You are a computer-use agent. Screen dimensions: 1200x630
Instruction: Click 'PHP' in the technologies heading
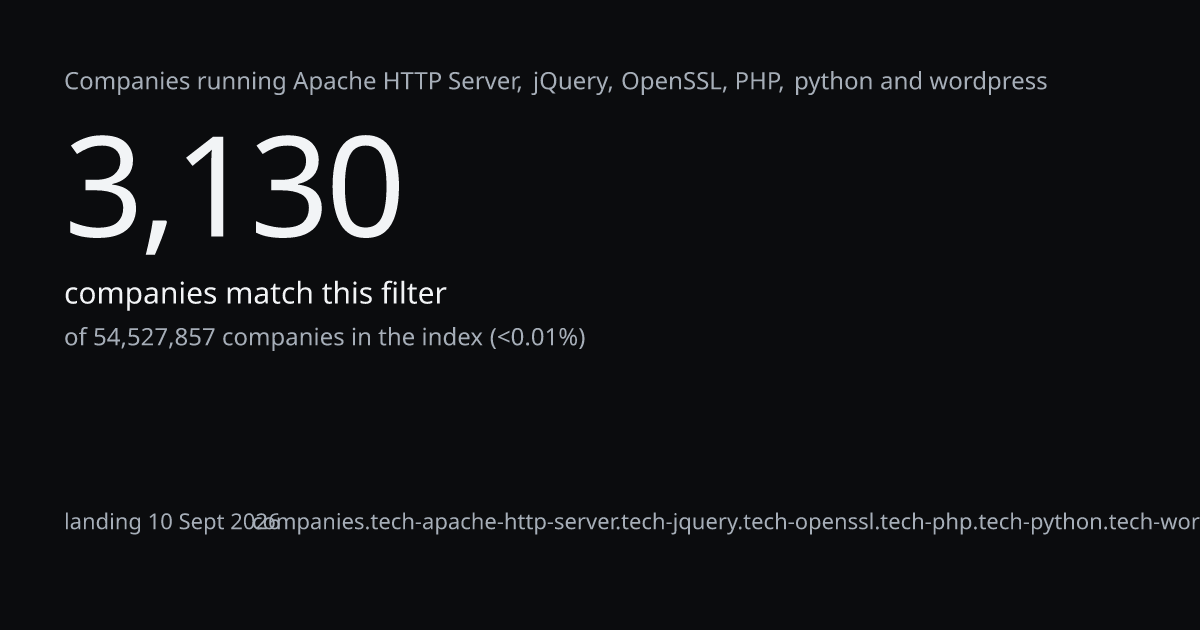[x=759, y=81]
